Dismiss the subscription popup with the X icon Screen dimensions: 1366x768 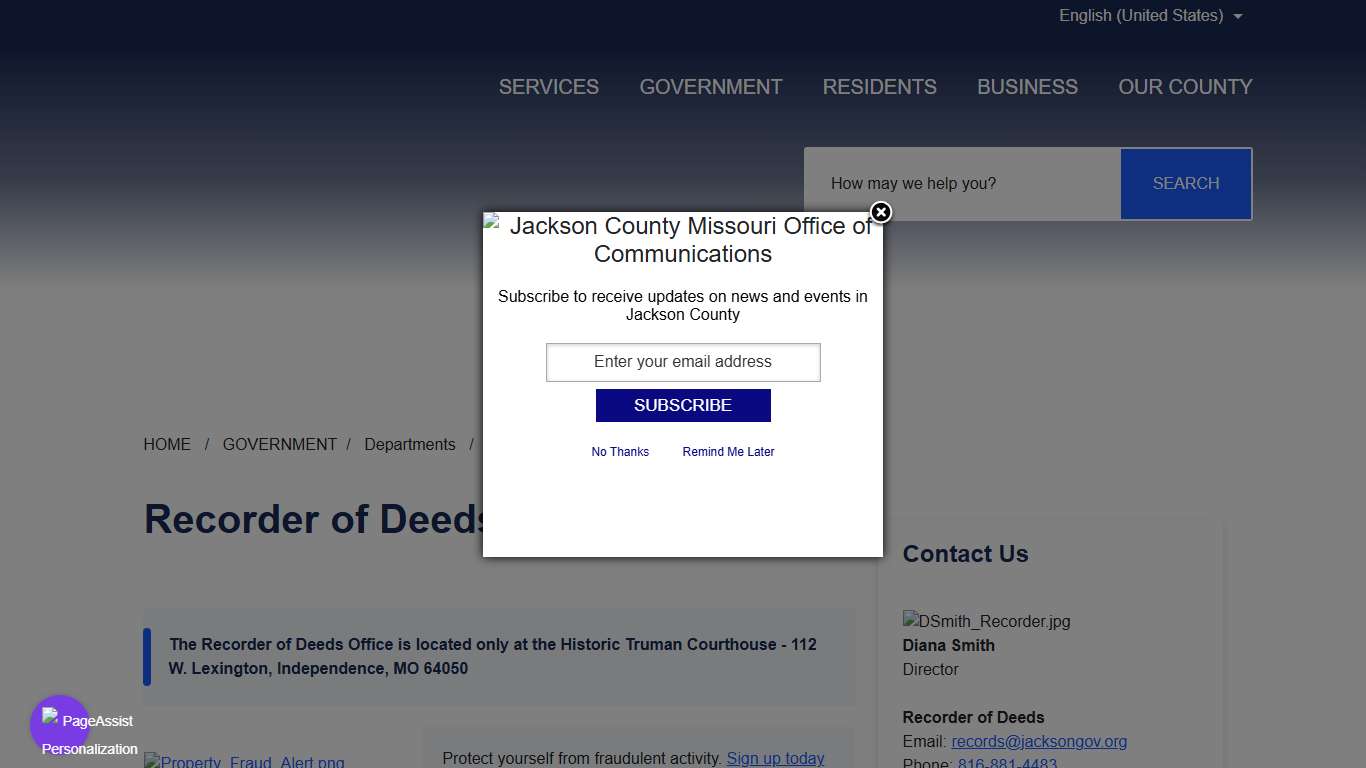click(x=880, y=213)
